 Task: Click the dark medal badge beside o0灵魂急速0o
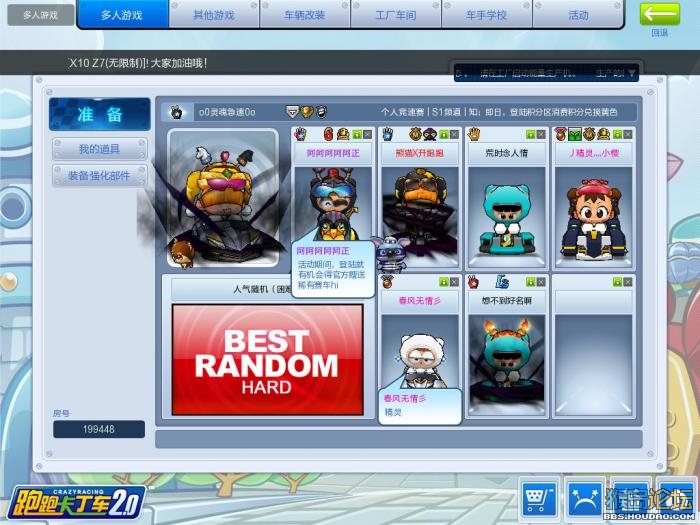[321, 112]
